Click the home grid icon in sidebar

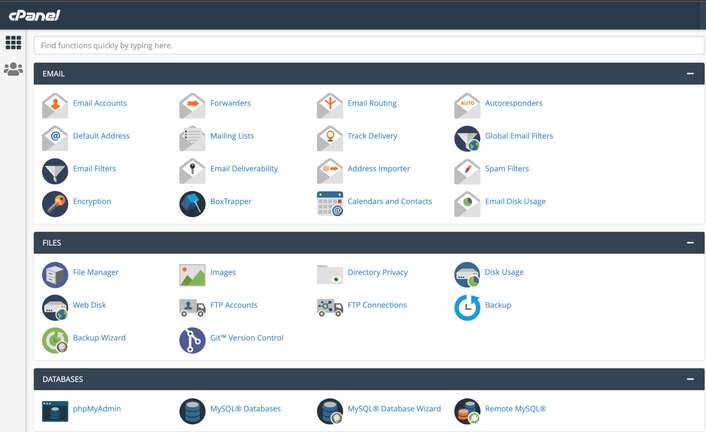click(x=13, y=43)
